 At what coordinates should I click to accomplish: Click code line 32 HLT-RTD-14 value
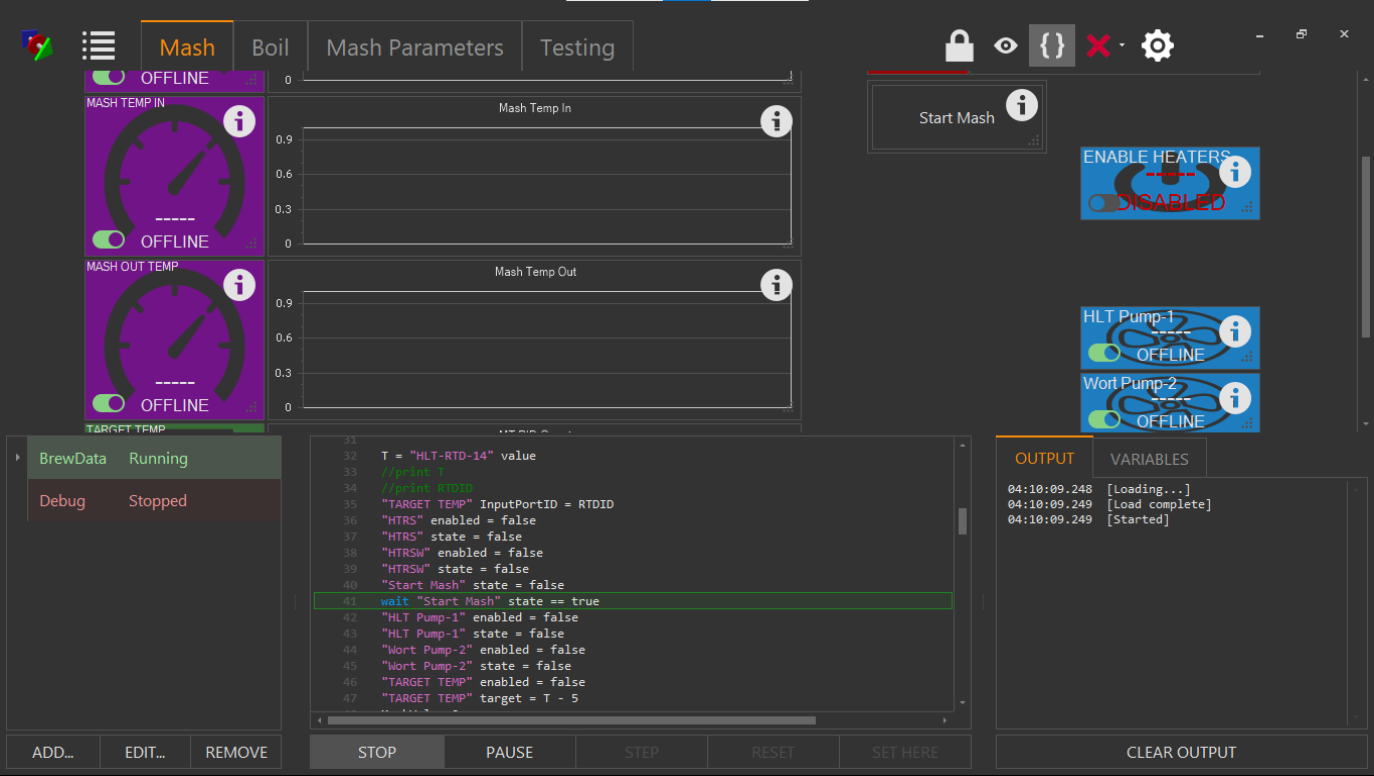(458, 455)
